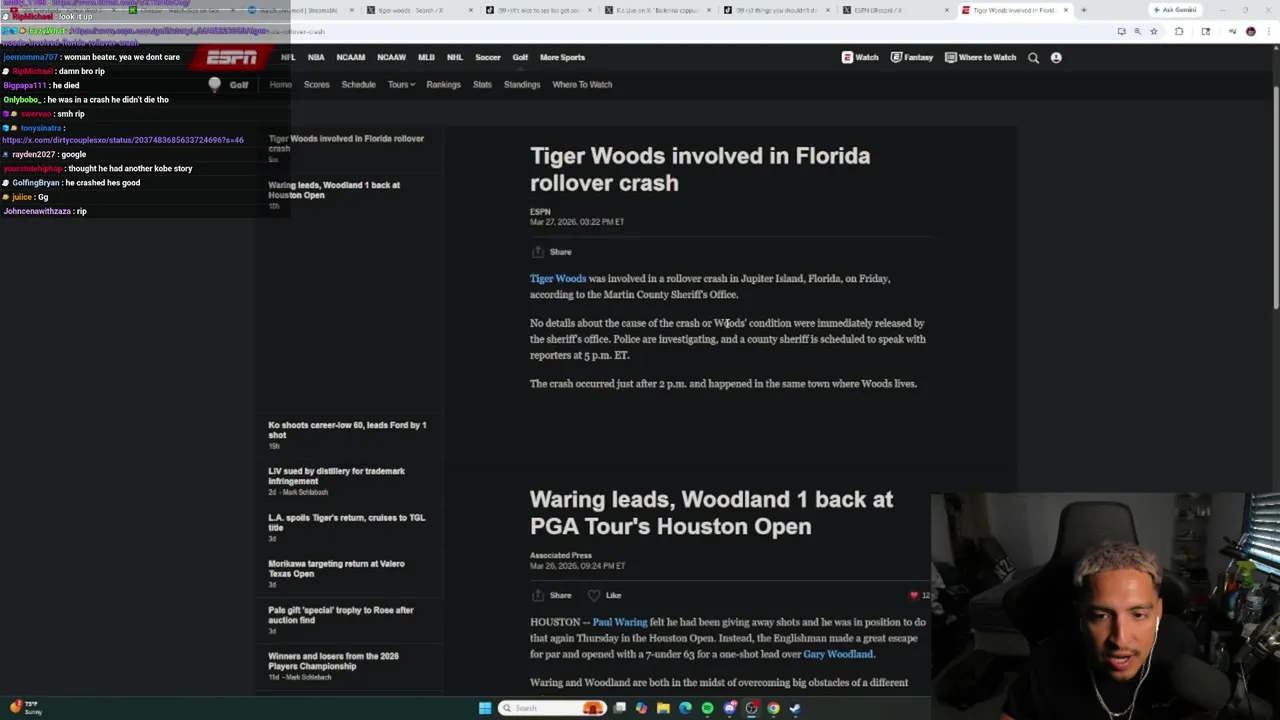This screenshot has width=1280, height=720.
Task: Expand the Tours dropdown in Golf menu
Action: pos(401,84)
